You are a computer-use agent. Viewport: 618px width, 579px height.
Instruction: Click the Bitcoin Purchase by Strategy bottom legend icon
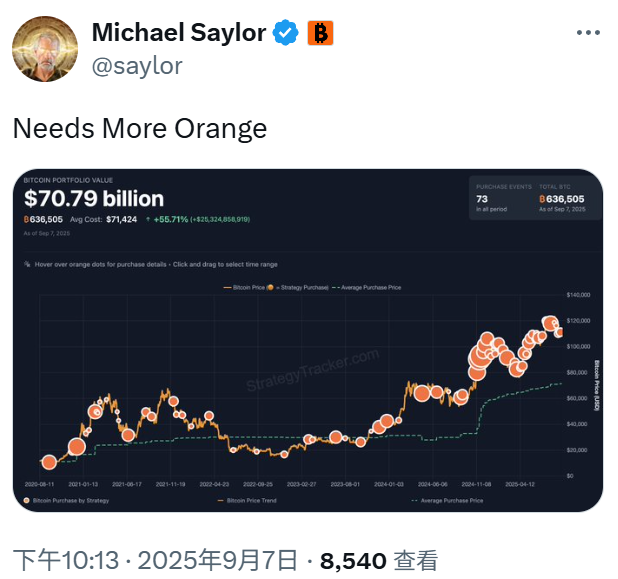26,501
